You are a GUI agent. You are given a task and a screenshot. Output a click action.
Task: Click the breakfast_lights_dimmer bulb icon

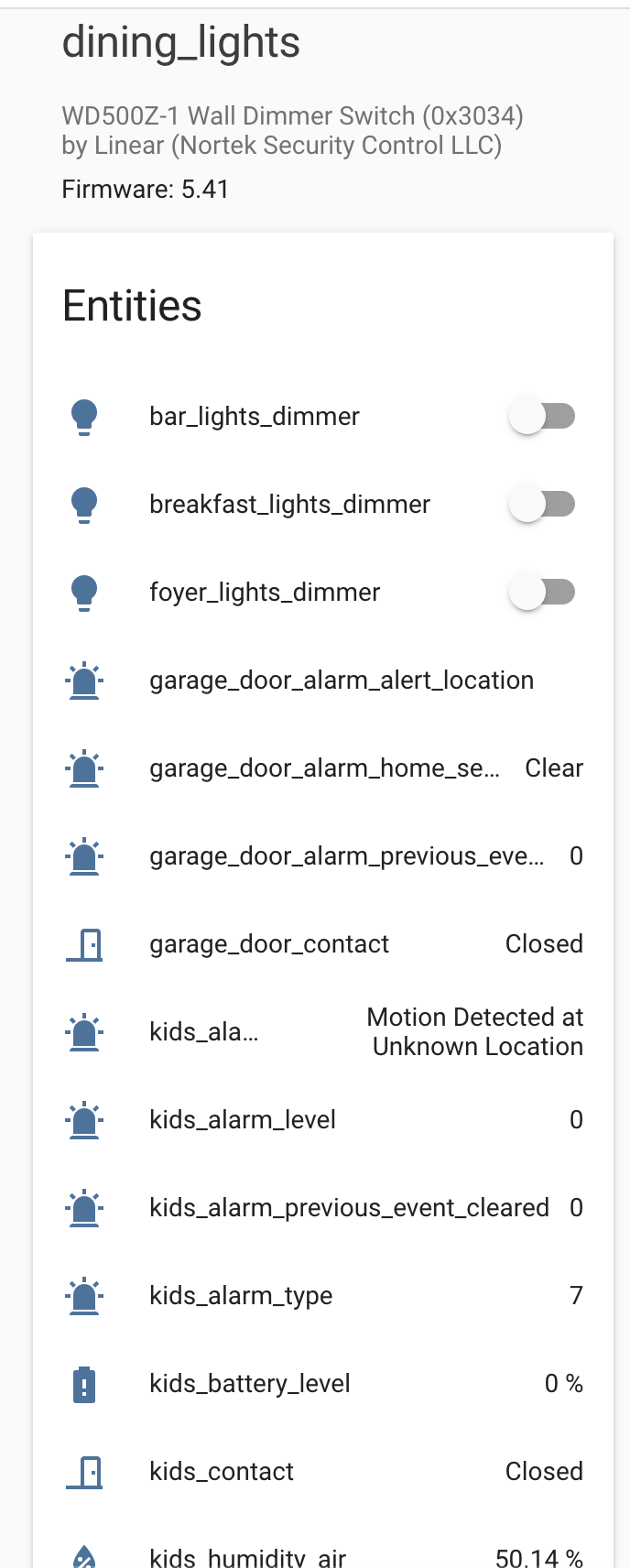[x=84, y=504]
